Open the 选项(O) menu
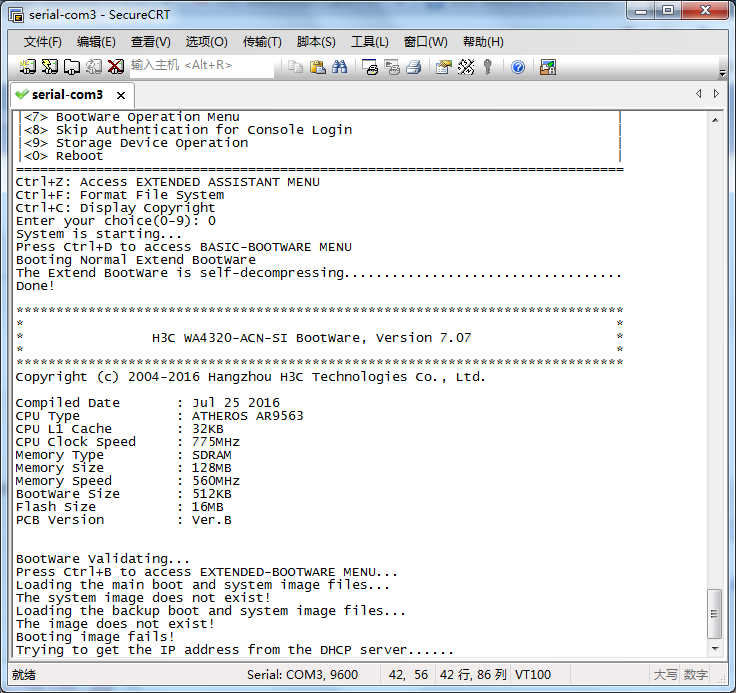Viewport: 736px width, 693px height. [207, 42]
